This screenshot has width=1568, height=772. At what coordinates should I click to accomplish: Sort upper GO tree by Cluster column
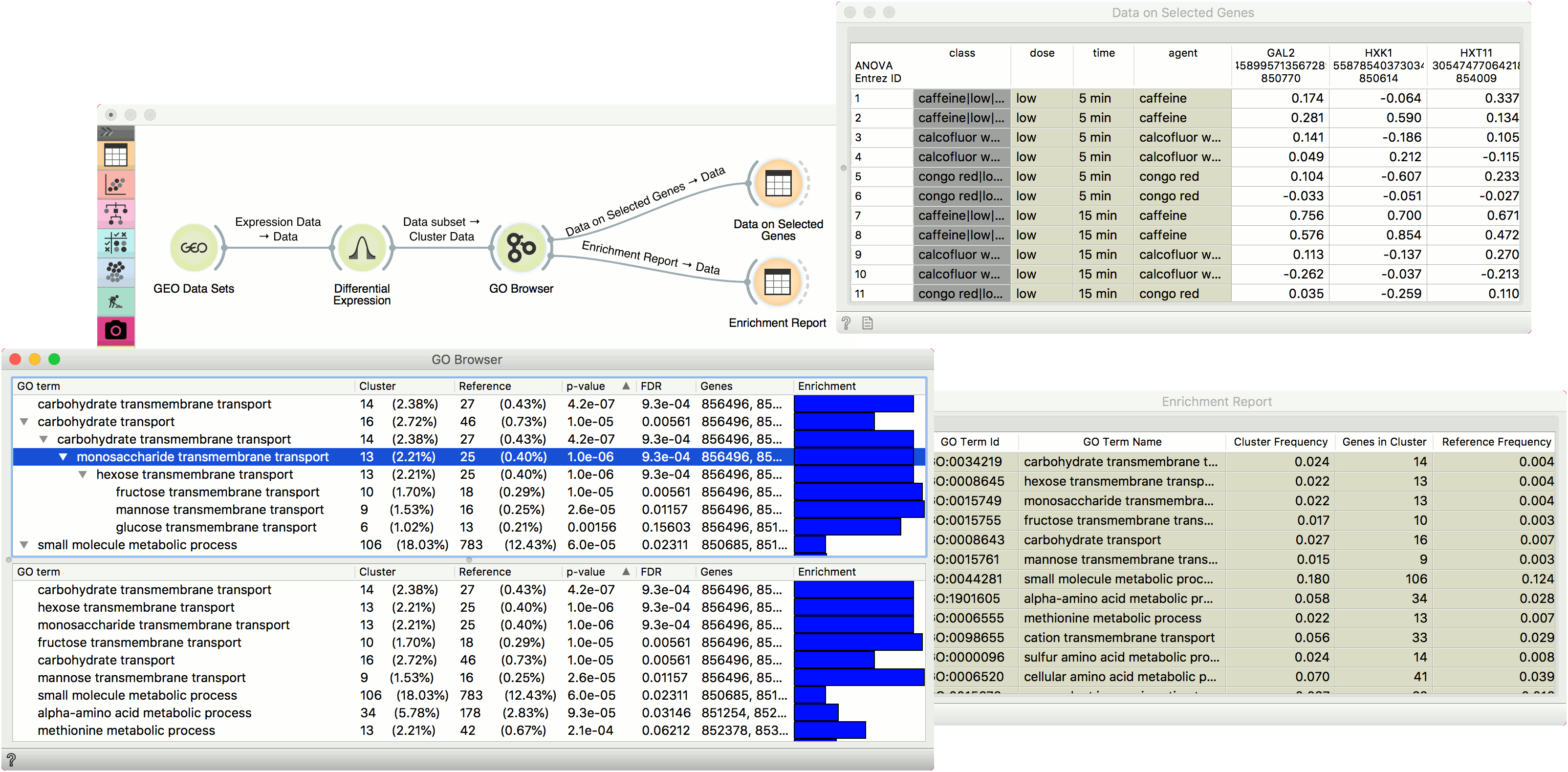pyautogui.click(x=404, y=386)
